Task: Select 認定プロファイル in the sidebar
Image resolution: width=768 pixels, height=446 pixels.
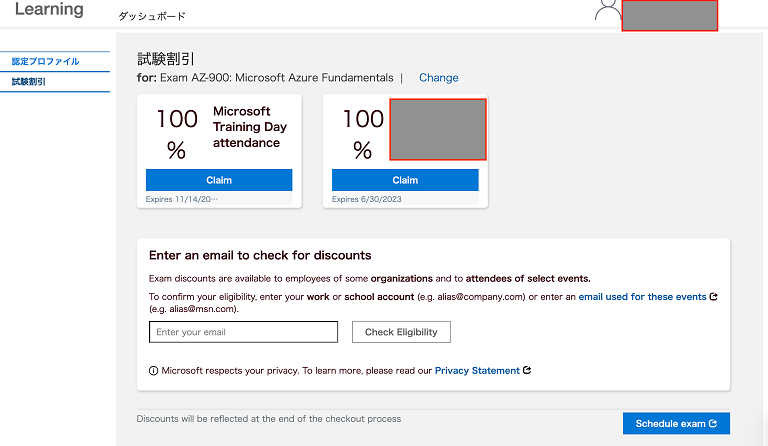Action: [x=45, y=62]
